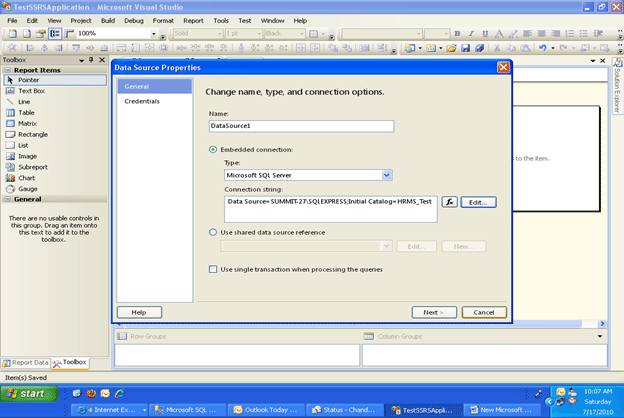Close the Data Source Properties dialog
Viewport: 624px width, 418px height.
pos(503,67)
